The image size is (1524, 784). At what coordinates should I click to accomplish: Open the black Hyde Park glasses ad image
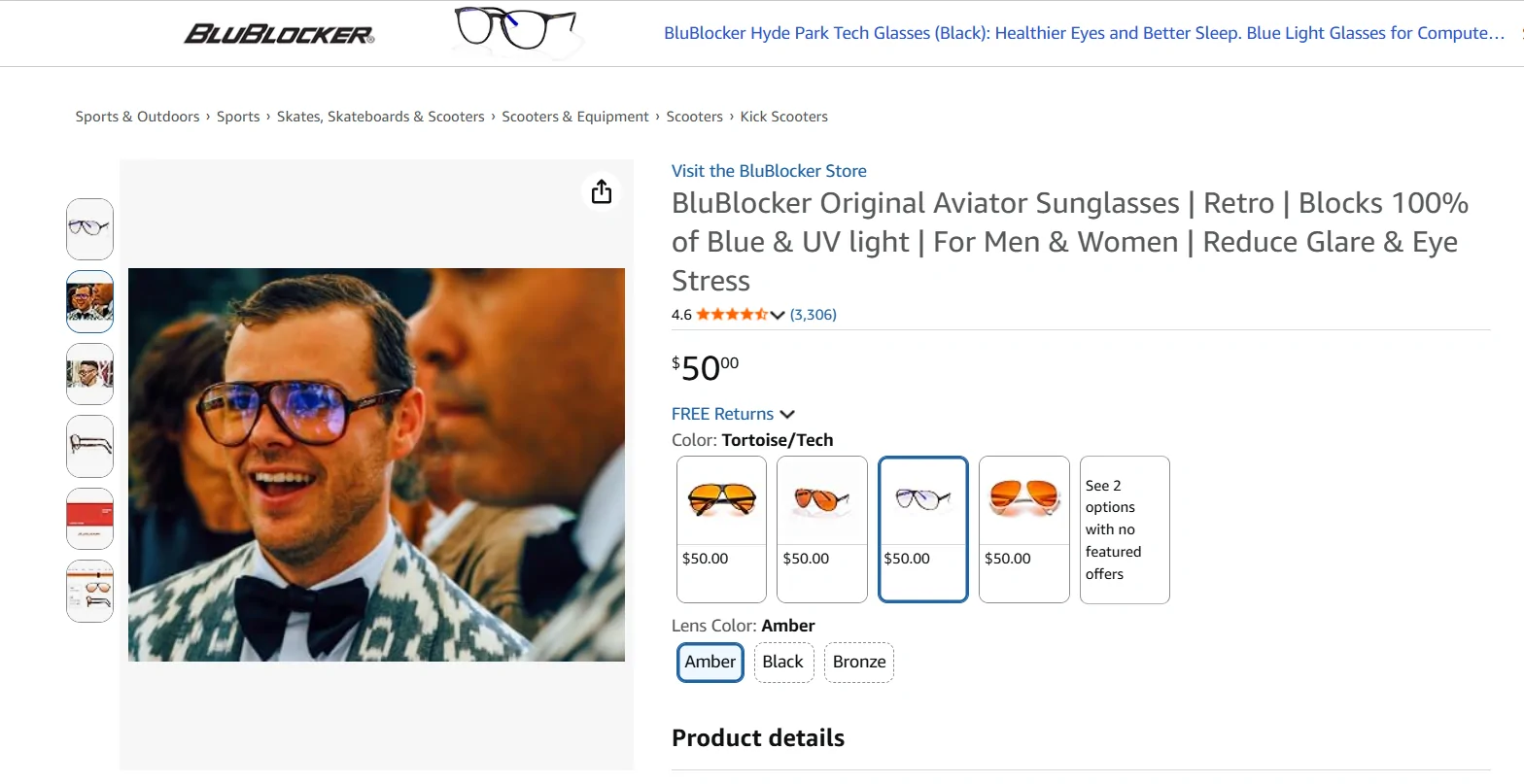pyautogui.click(x=515, y=29)
